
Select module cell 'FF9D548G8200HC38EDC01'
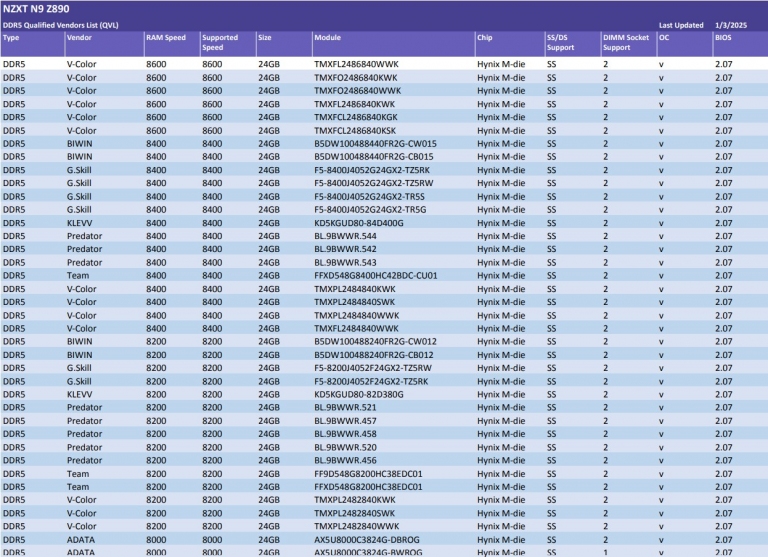[368, 474]
